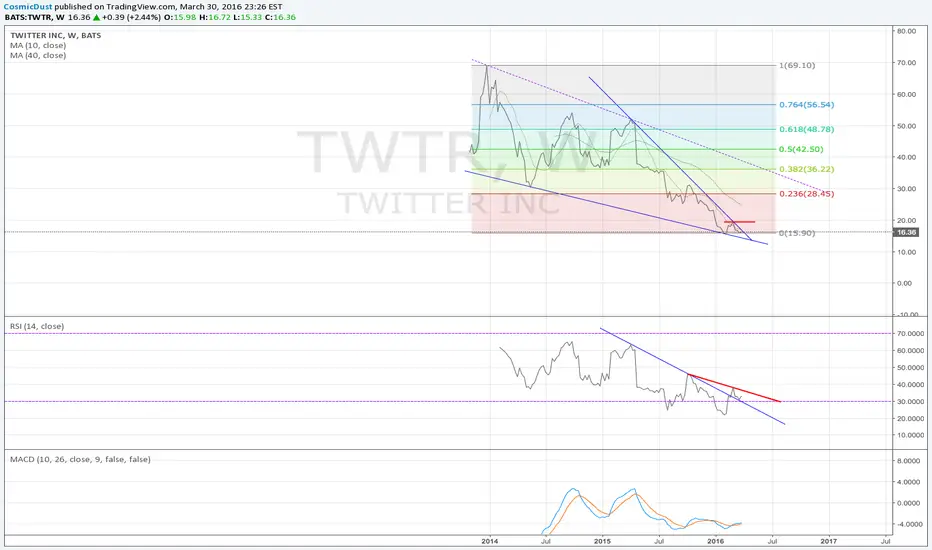Click the O:15.98 open value in header
The image size is (932, 550).
(180, 17)
